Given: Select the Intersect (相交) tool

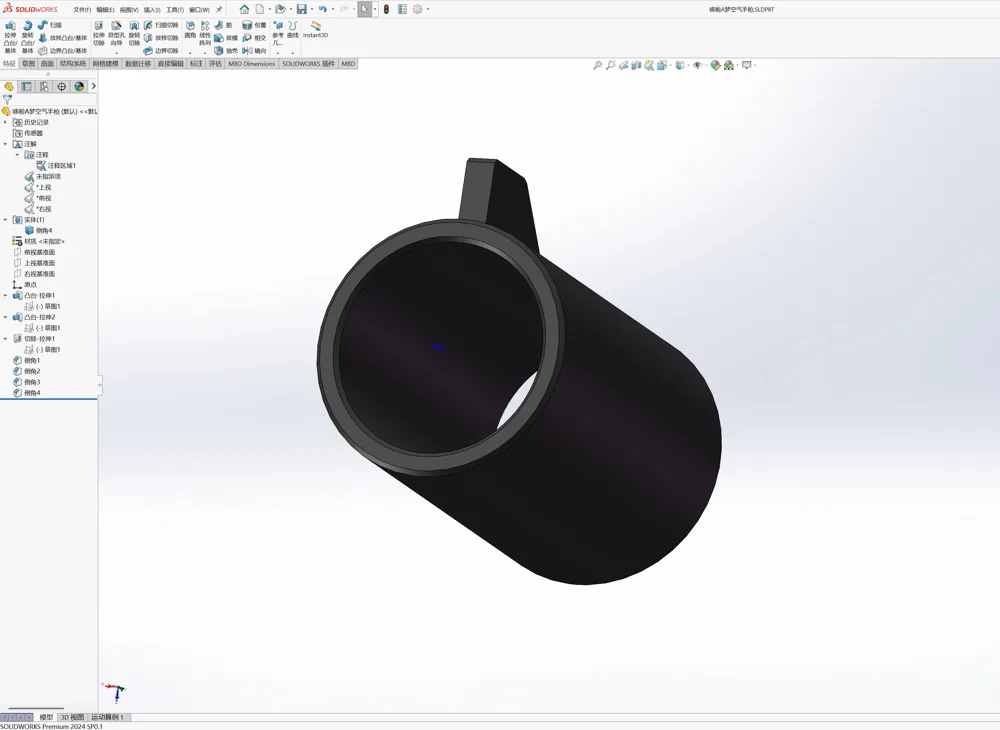Looking at the screenshot, I should pos(254,38).
